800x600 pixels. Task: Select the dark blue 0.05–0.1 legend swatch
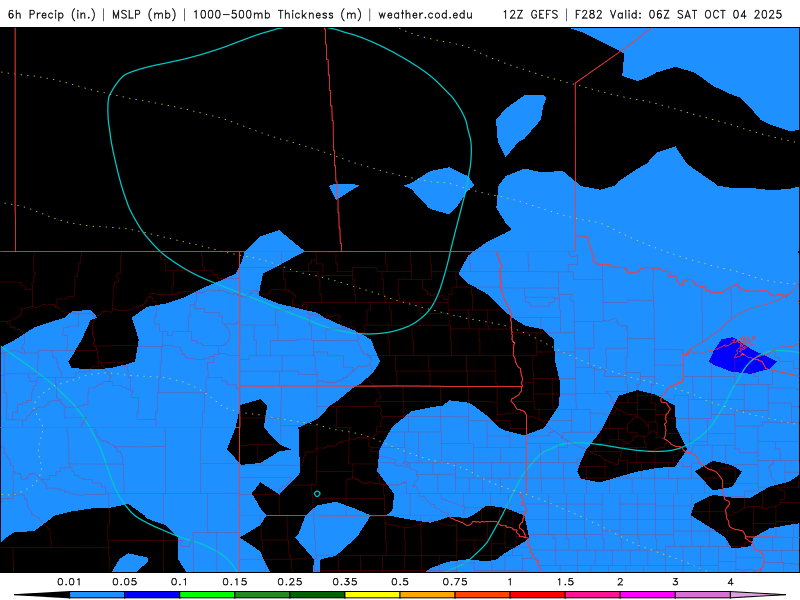tap(152, 595)
